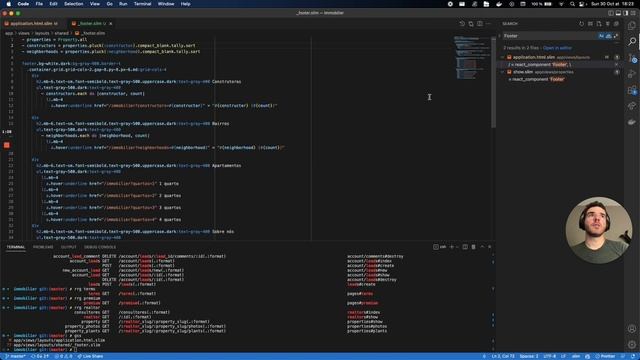Click the split editor icon in editor toolbar
The width and height of the screenshot is (640, 360).
point(480,24)
